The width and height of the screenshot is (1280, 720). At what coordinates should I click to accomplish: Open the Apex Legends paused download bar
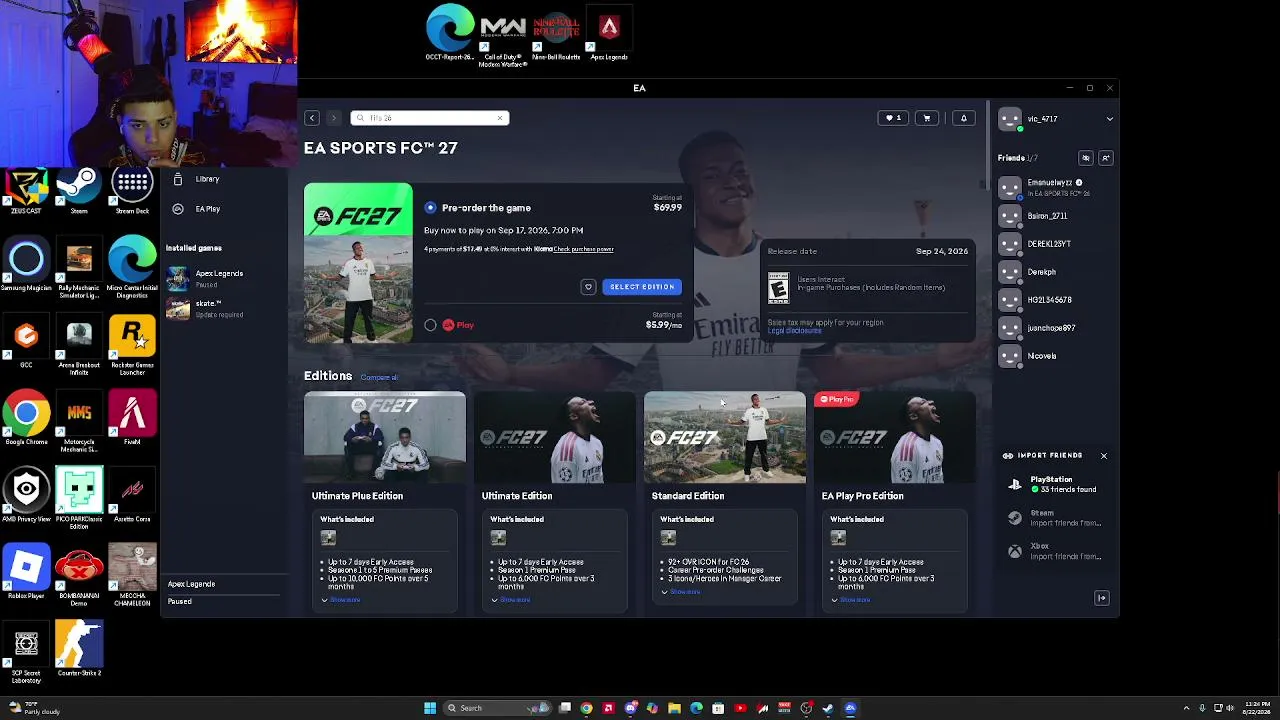(x=225, y=592)
